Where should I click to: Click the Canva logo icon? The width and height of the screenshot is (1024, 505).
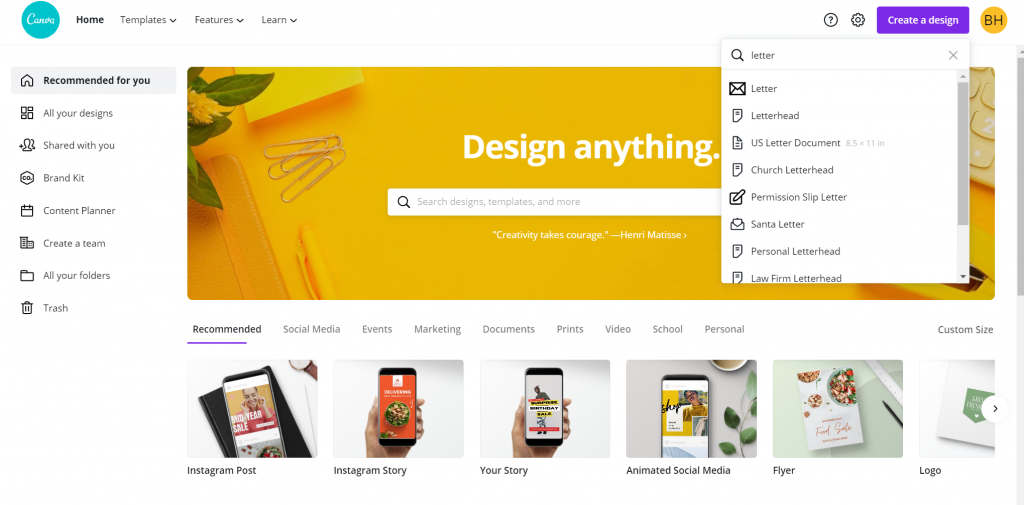[x=40, y=20]
